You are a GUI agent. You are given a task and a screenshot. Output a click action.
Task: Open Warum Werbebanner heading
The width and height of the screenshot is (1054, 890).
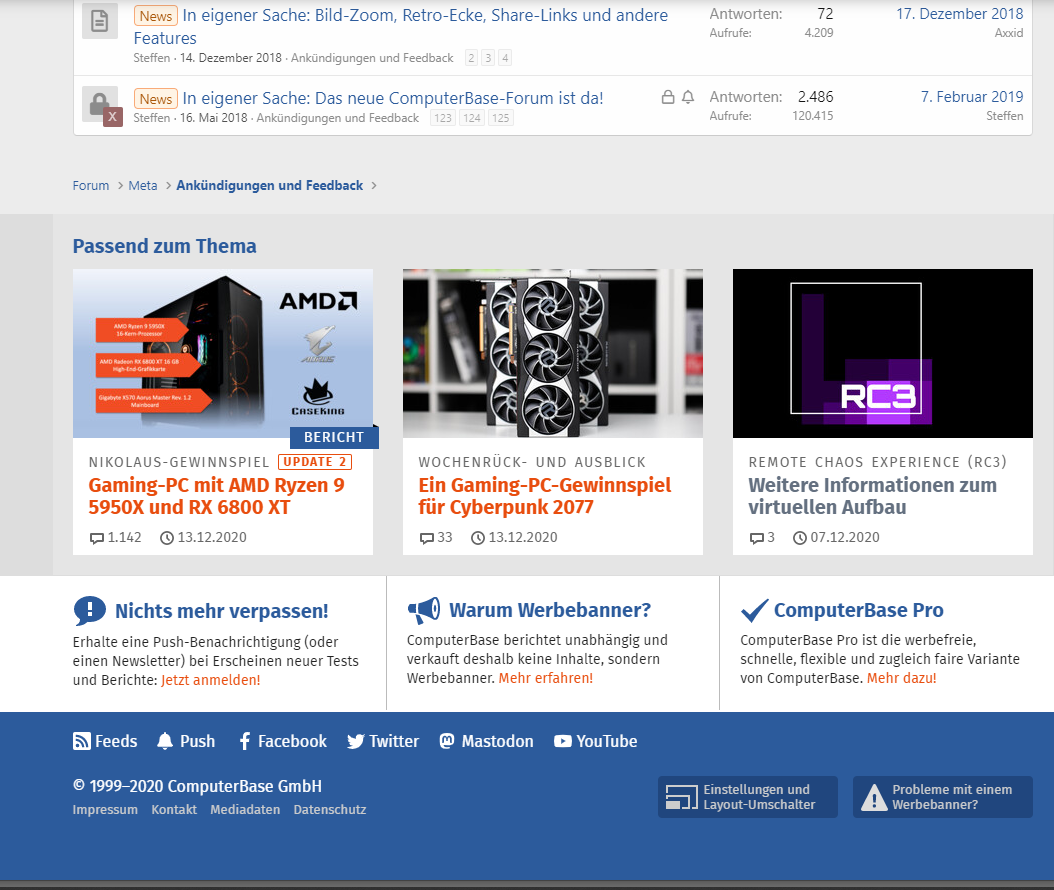(x=550, y=610)
